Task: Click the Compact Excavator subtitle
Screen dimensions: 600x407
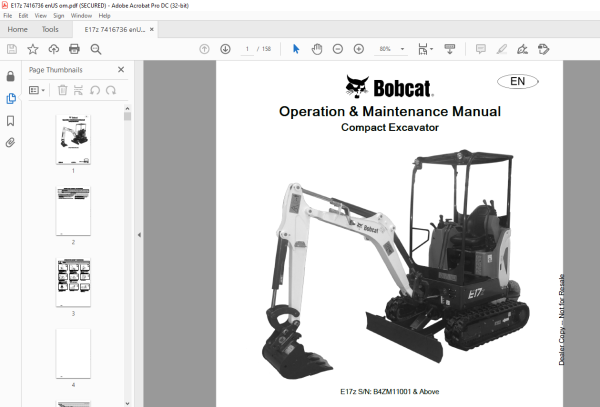Action: (x=390, y=127)
